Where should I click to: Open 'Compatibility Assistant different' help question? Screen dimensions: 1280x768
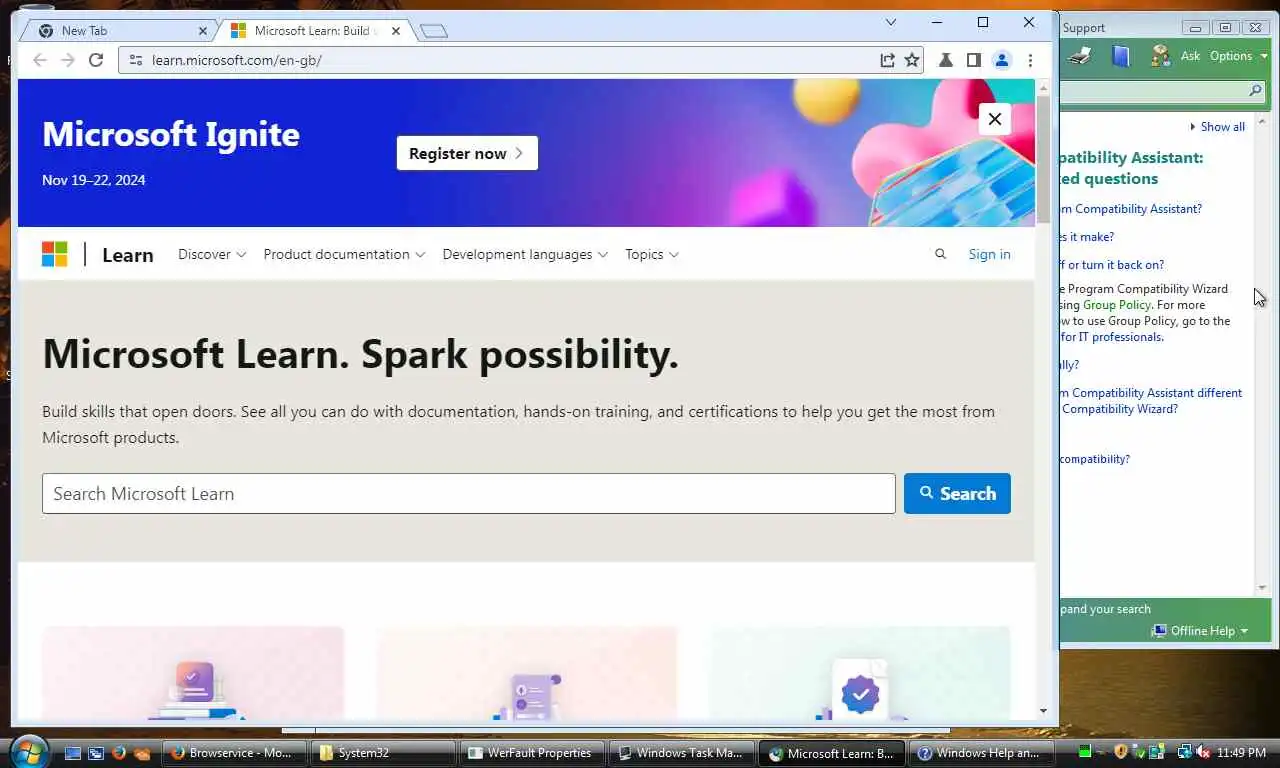(x=1151, y=401)
